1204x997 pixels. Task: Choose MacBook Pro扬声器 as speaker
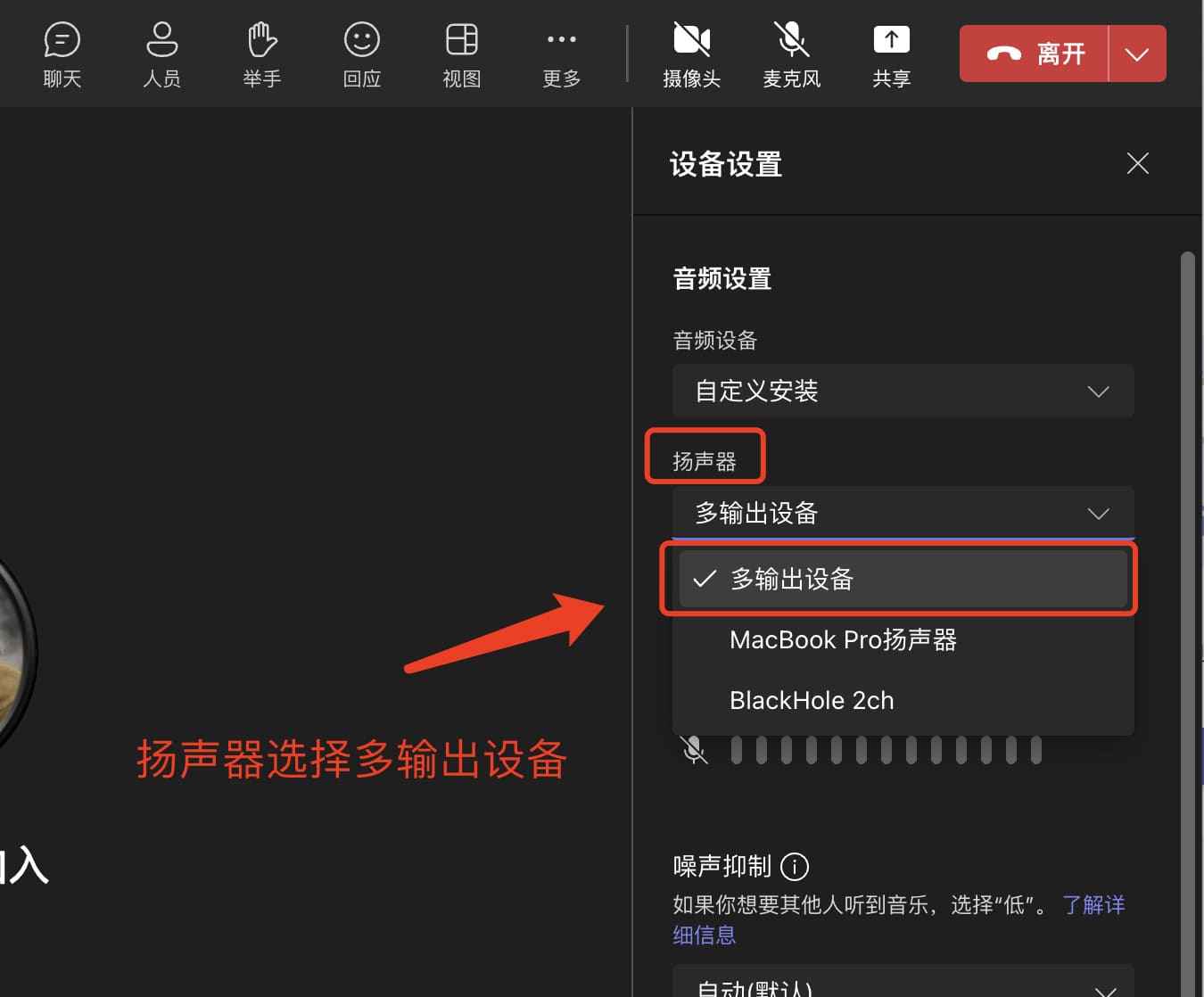coord(903,639)
